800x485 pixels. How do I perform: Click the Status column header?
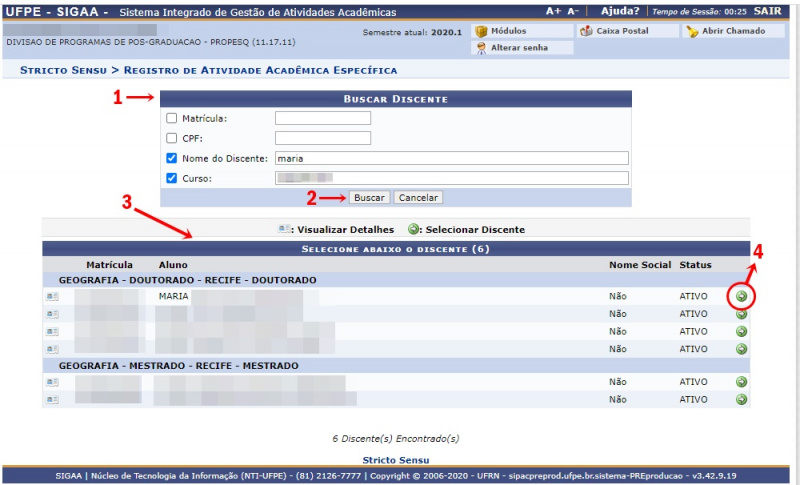click(x=695, y=265)
